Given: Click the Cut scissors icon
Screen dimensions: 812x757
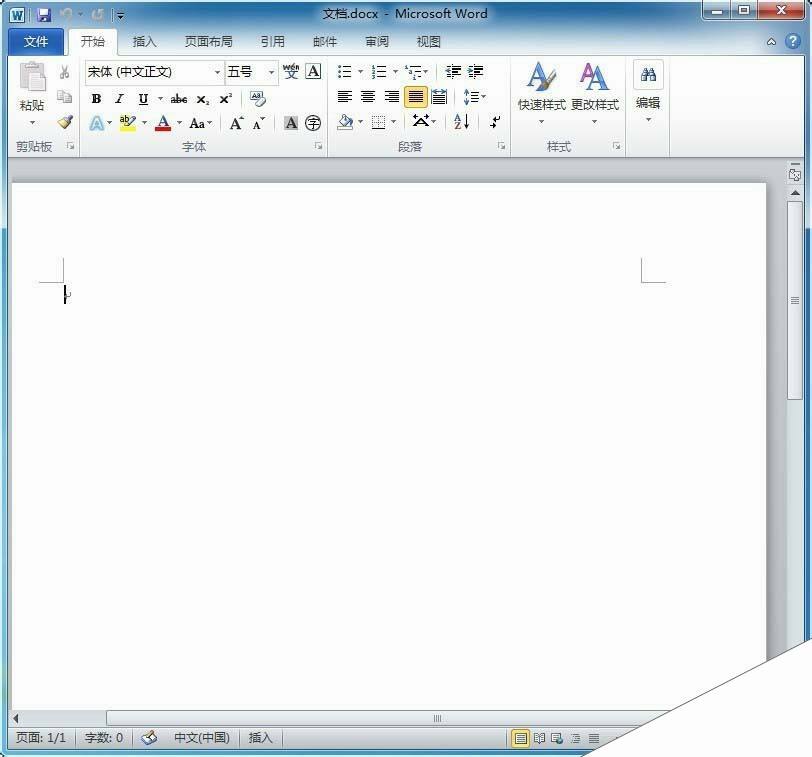Looking at the screenshot, I should point(64,72).
